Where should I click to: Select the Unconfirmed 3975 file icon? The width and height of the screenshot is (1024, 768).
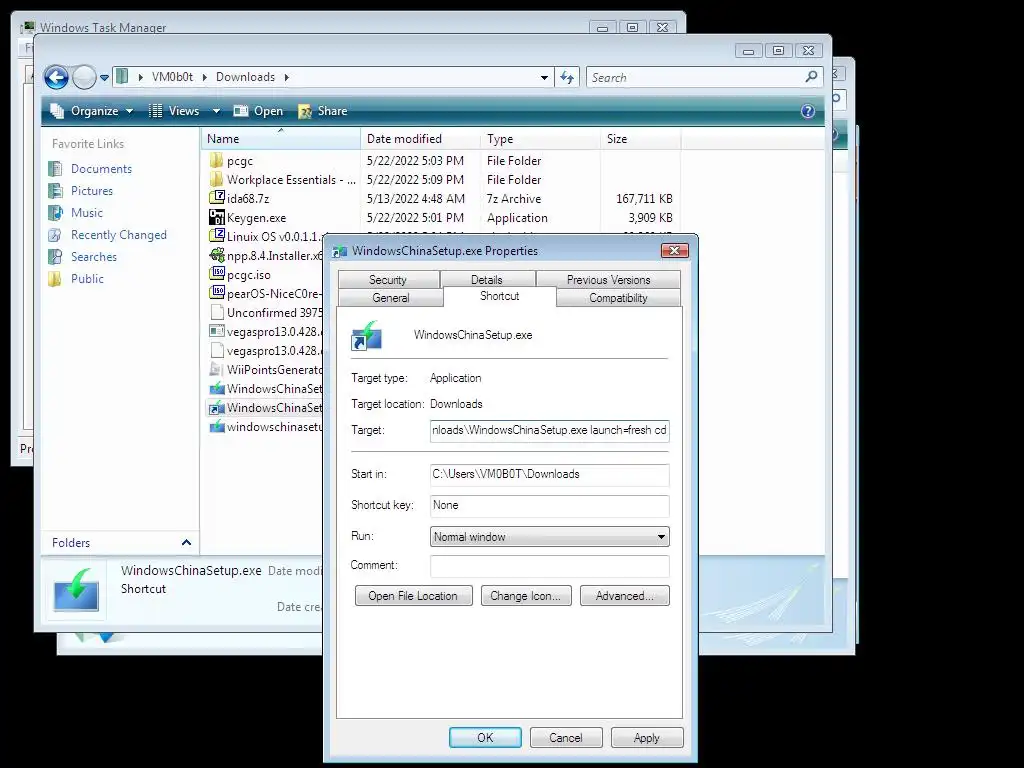tap(217, 312)
